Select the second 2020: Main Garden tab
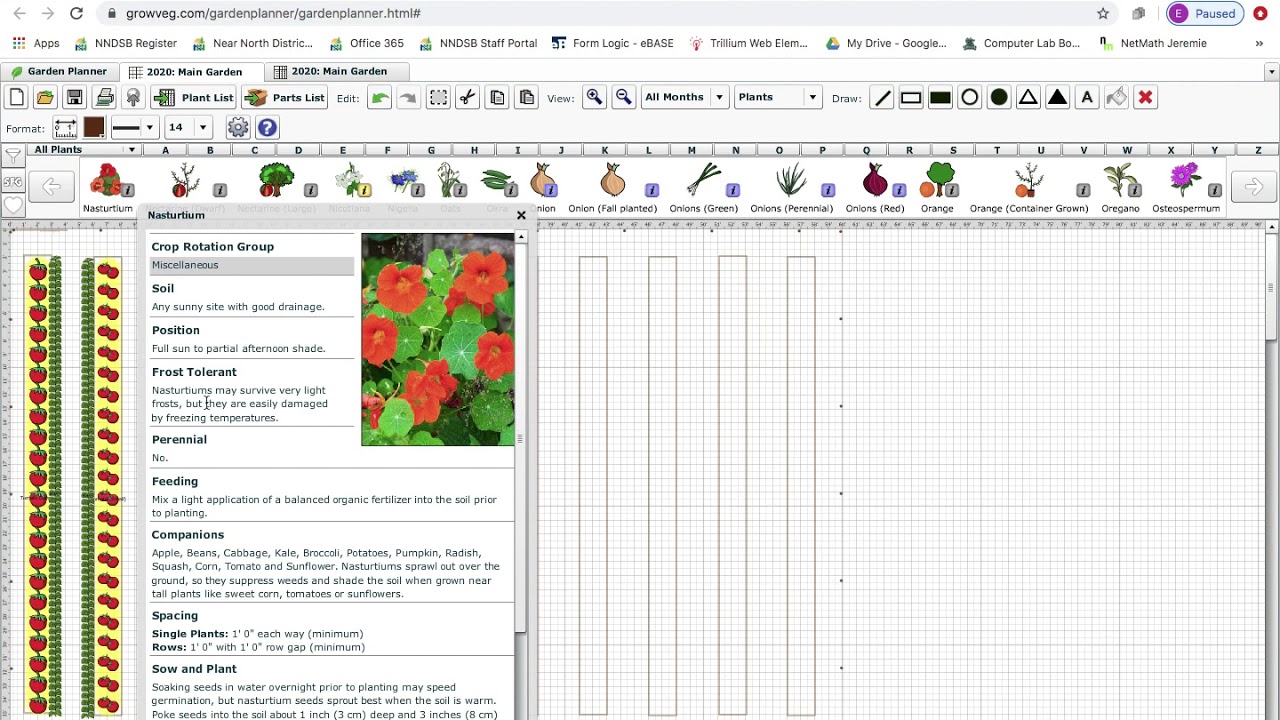1280x720 pixels. pos(339,71)
